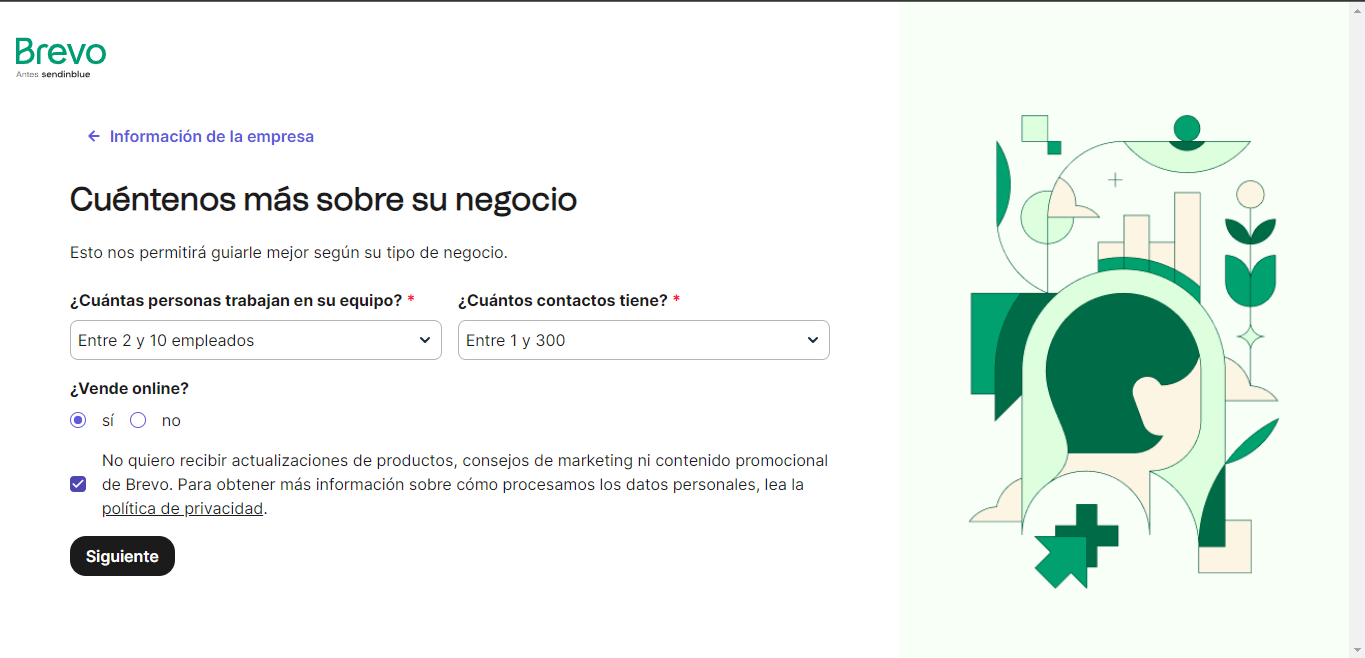Select the "sí" radio button
1365x658 pixels.
pos(78,420)
